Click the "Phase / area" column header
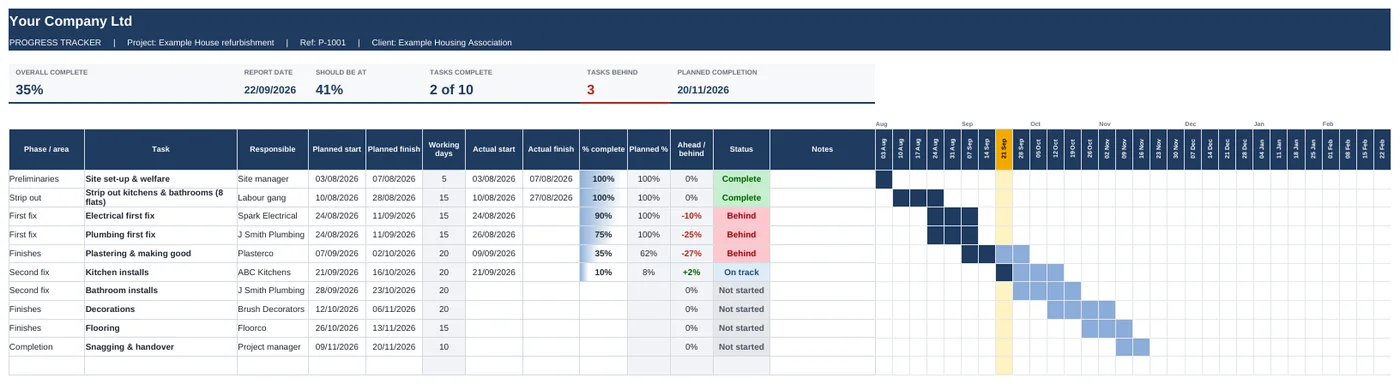The image size is (1400, 384). point(46,149)
